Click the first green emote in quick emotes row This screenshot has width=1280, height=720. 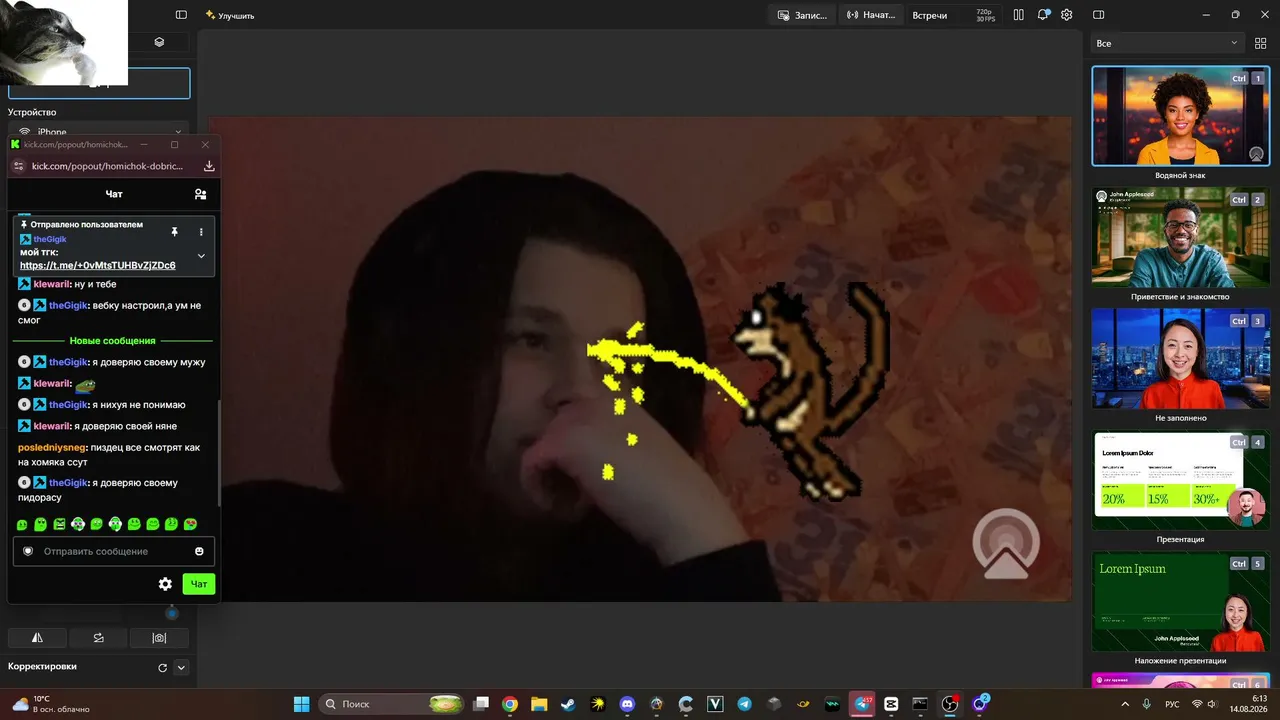click(22, 524)
